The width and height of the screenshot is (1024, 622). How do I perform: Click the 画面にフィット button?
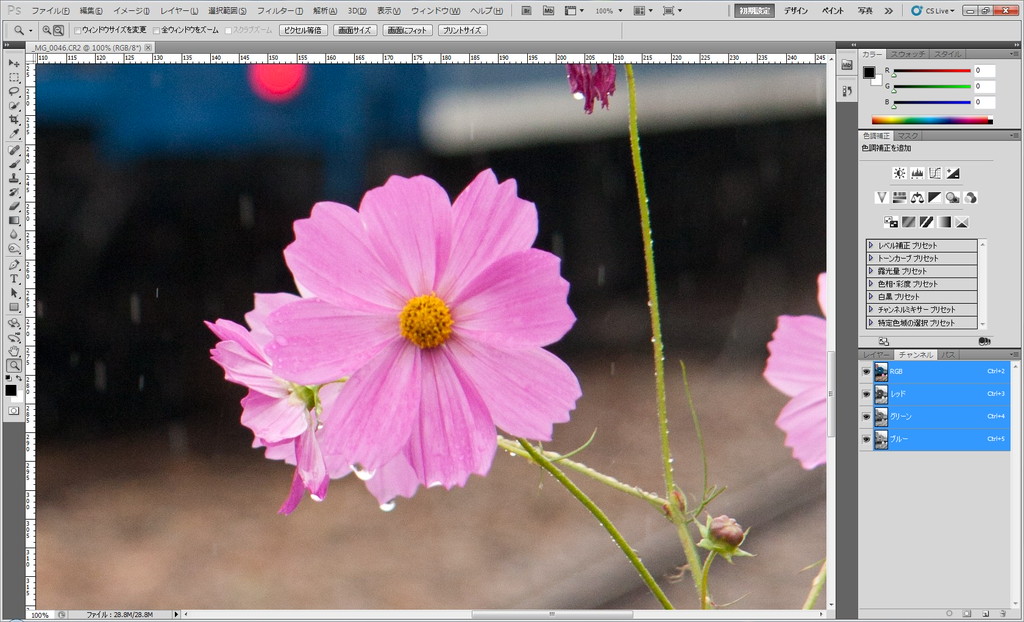coord(408,30)
